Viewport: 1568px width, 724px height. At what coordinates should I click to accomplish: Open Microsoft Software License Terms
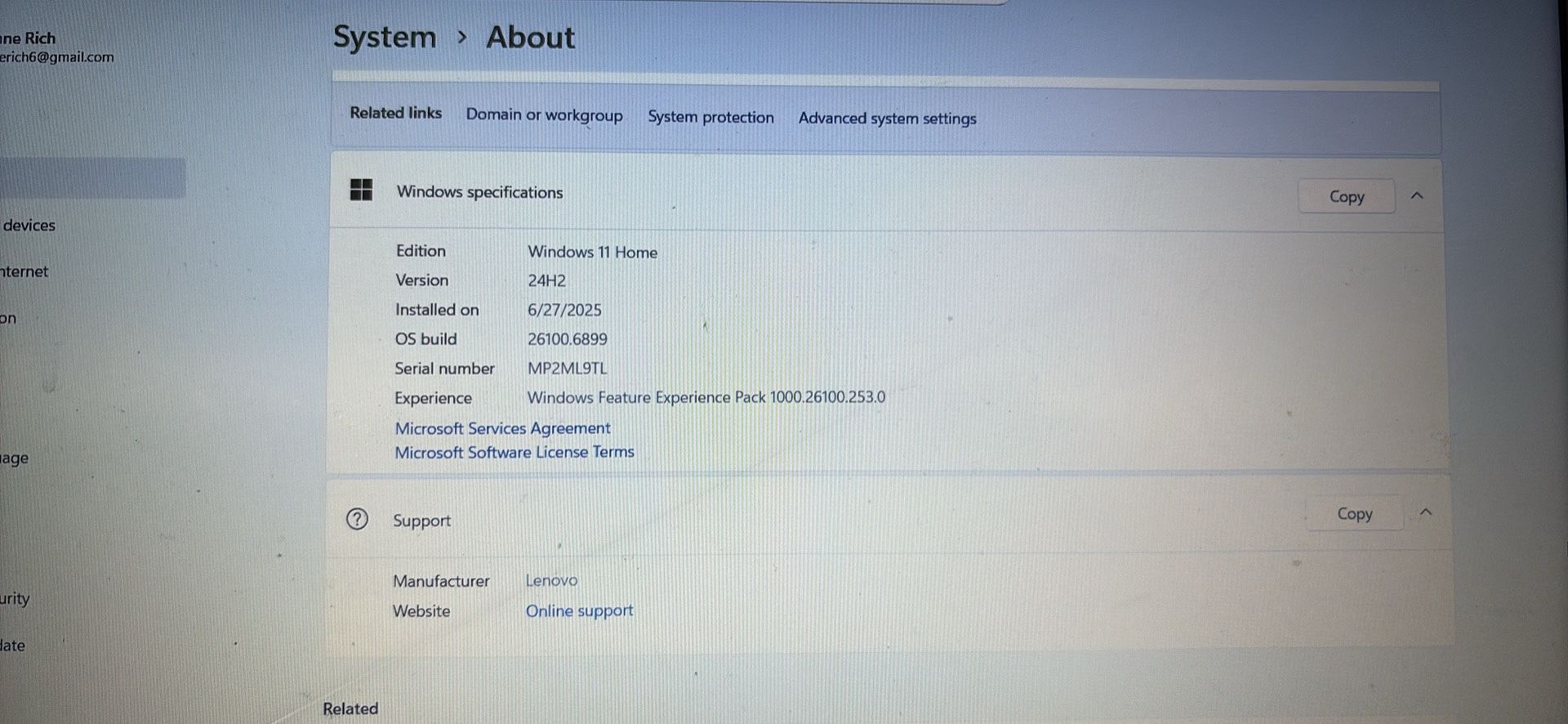514,452
